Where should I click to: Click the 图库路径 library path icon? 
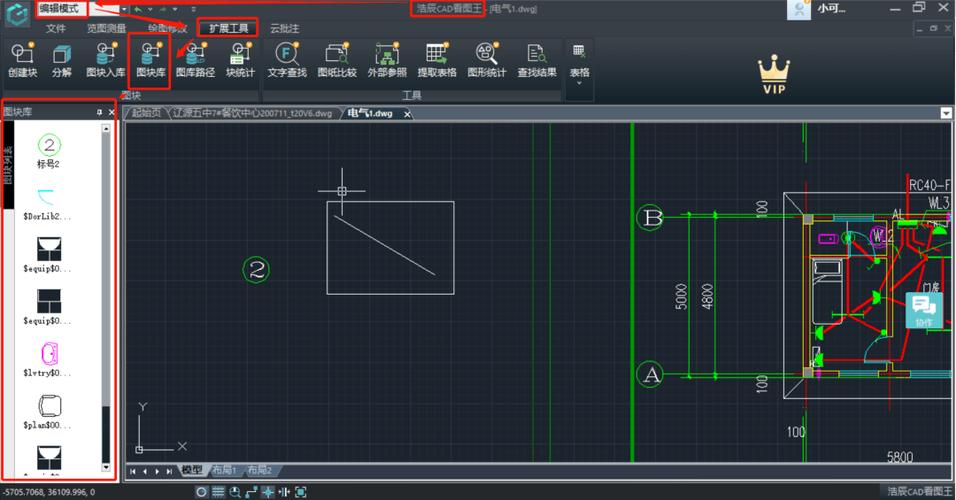tap(195, 58)
